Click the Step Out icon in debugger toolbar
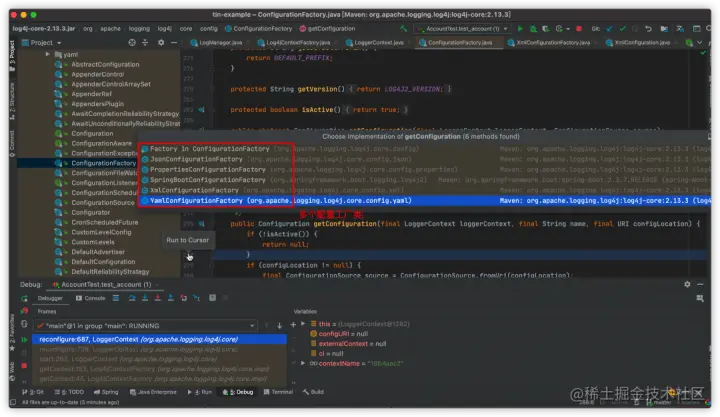Viewport: 720px width, 417px height. coord(170,298)
